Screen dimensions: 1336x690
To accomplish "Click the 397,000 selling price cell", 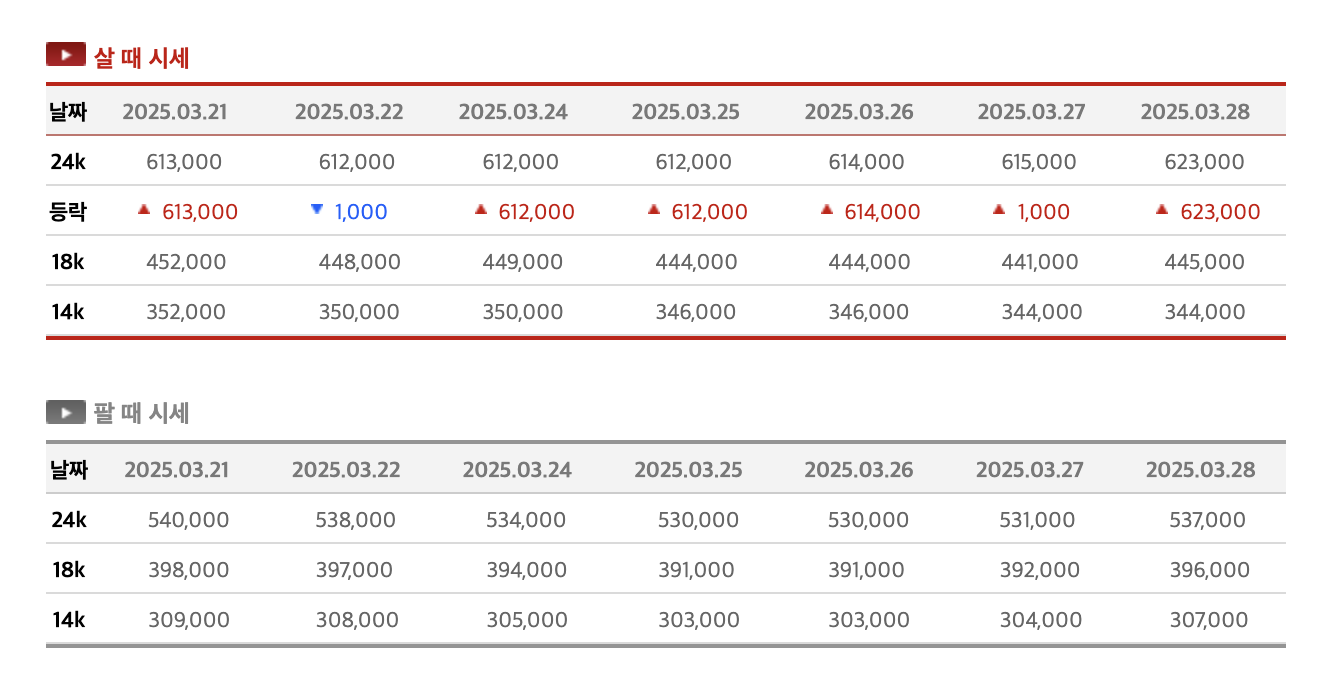I will coord(354,570).
